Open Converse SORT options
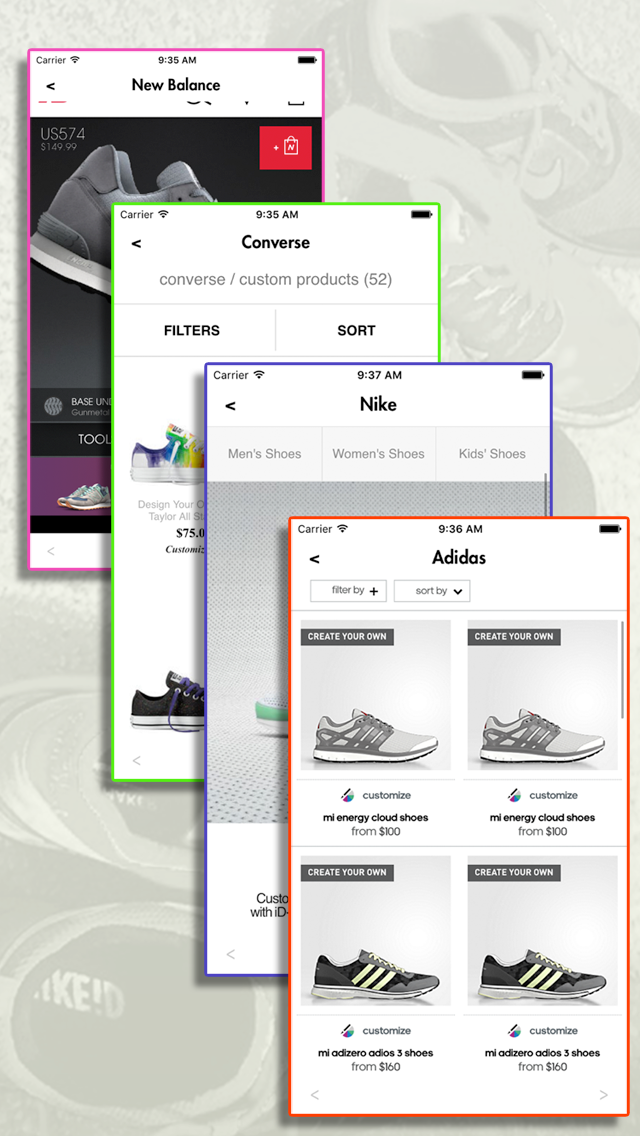640x1136 pixels. click(357, 330)
